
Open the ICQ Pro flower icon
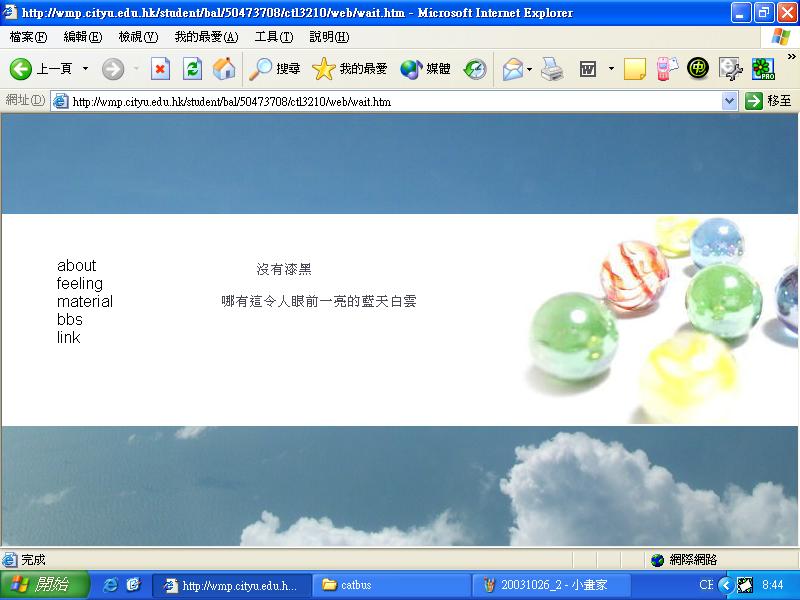[x=763, y=69]
